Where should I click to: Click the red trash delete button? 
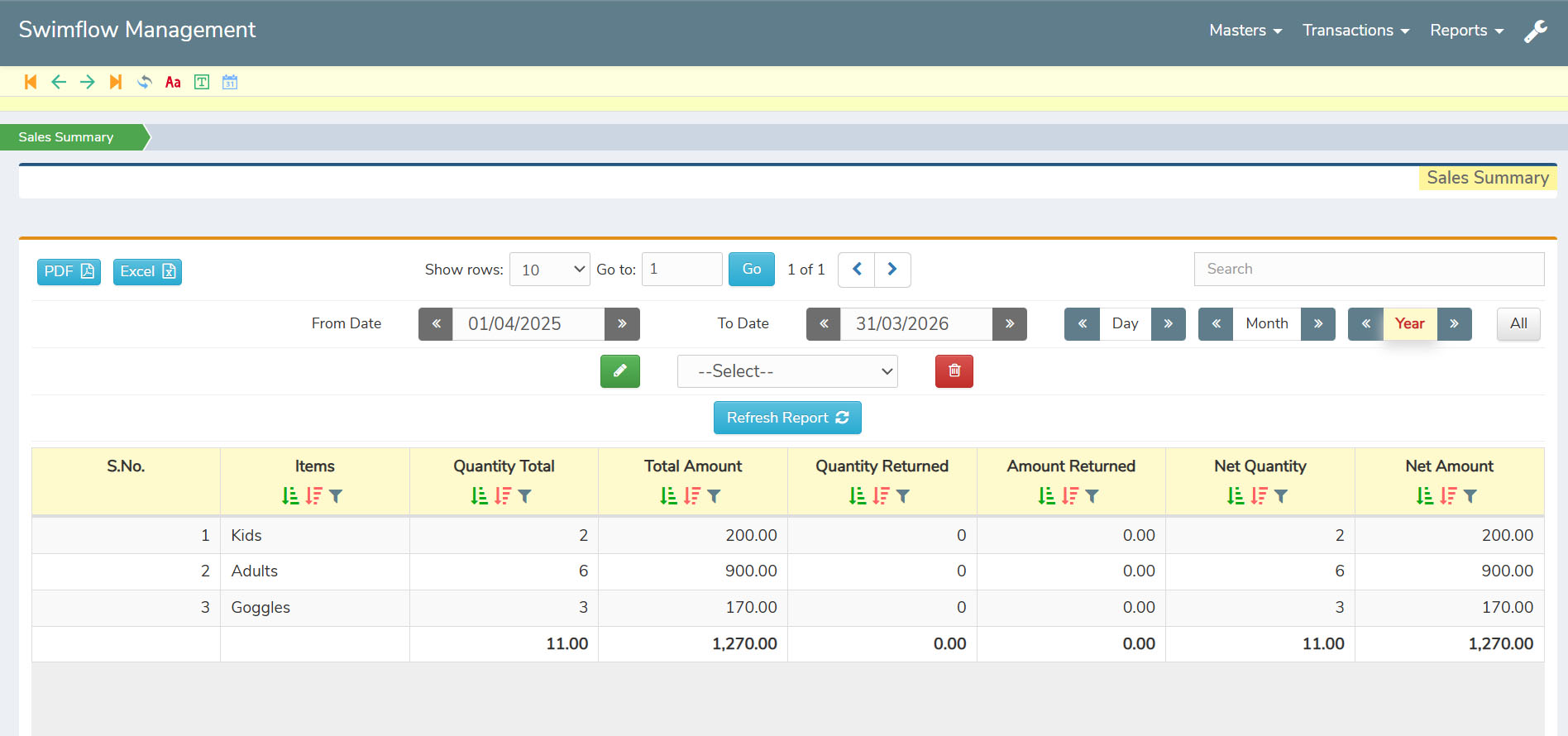point(954,371)
